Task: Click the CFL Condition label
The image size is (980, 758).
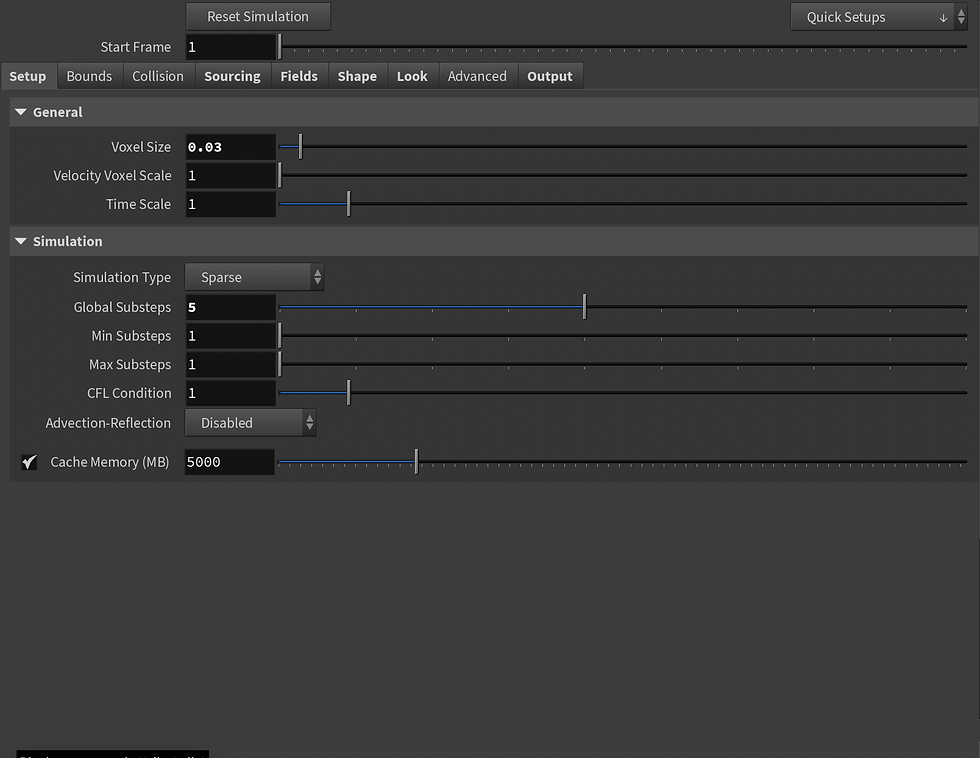Action: 129,393
